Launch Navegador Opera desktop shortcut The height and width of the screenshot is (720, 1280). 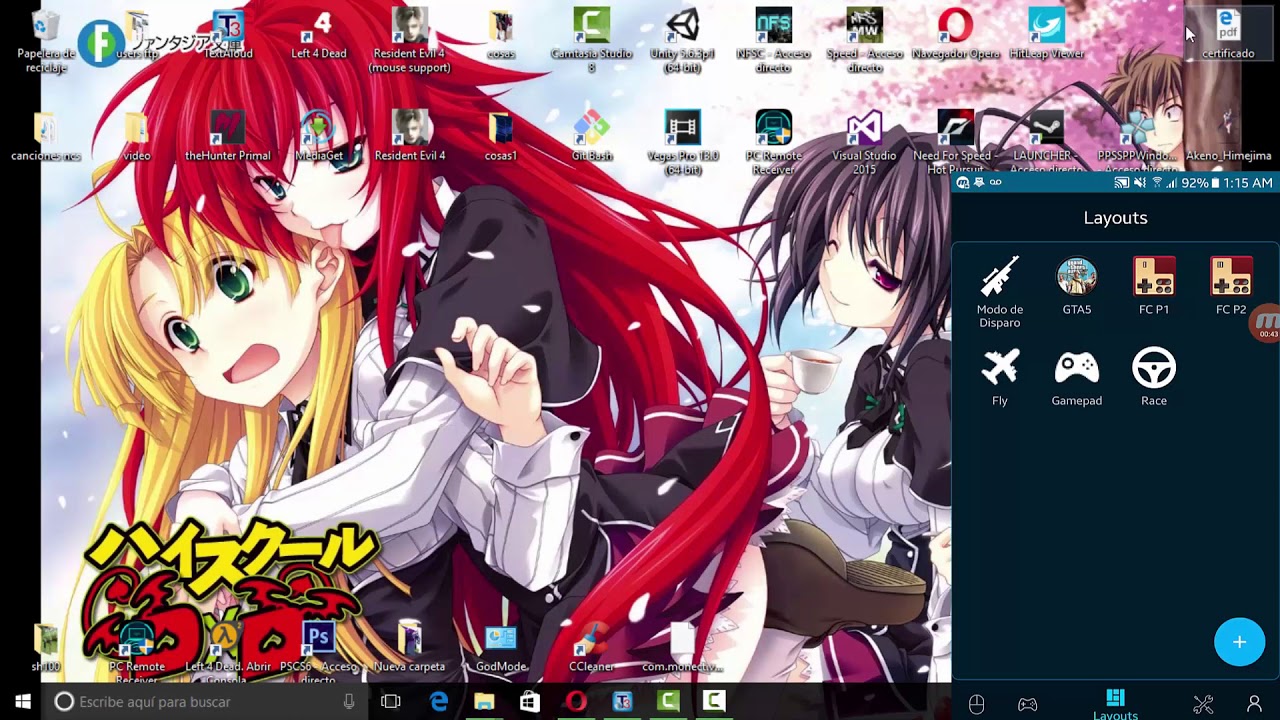(x=956, y=36)
